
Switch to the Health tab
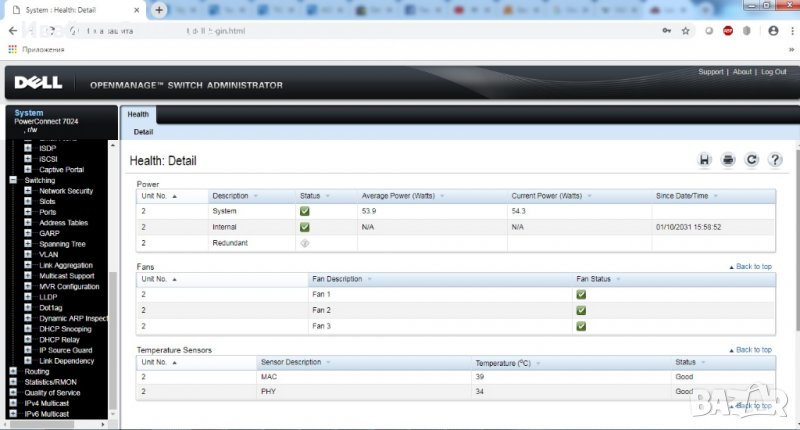138,114
